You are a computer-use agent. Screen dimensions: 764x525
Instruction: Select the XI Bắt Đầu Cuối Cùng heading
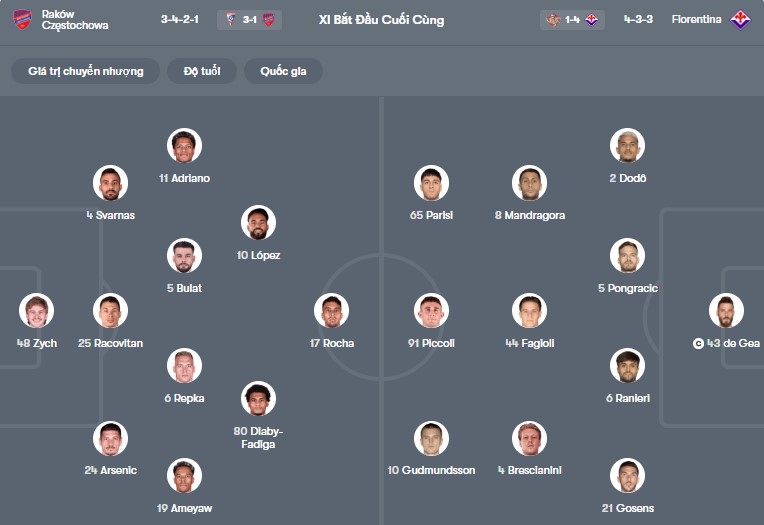click(381, 20)
